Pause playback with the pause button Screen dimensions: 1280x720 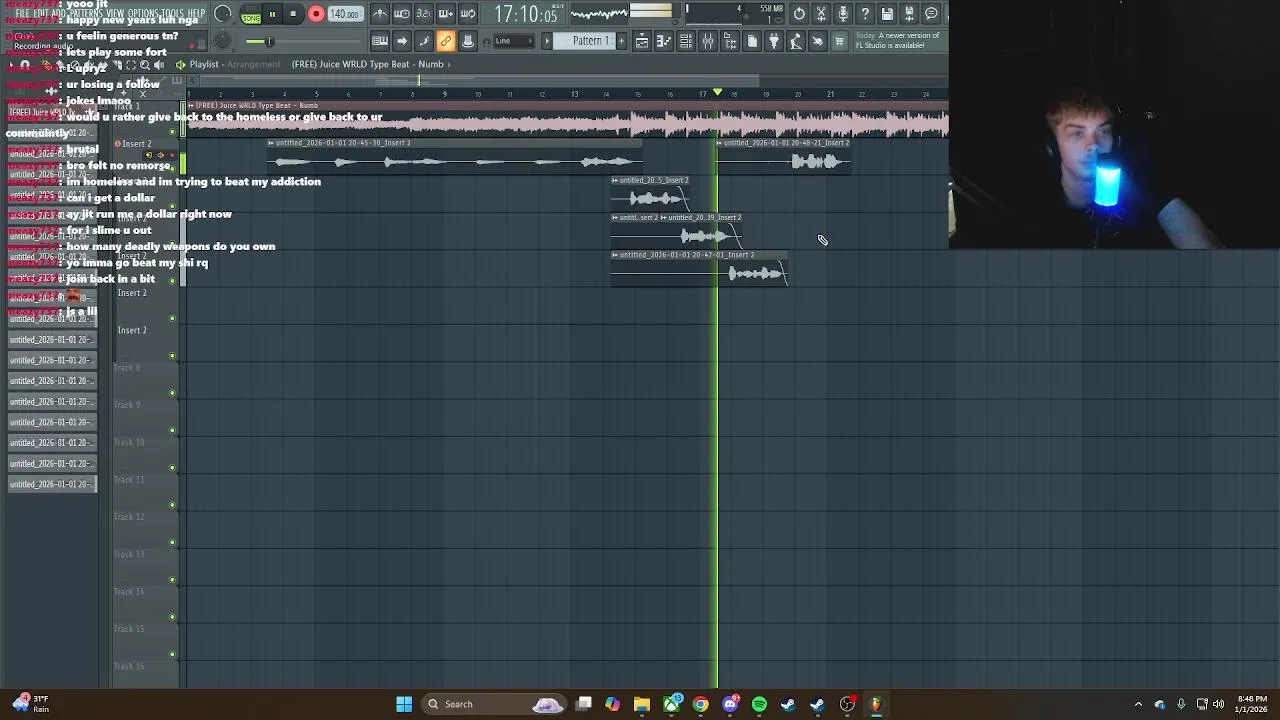272,14
